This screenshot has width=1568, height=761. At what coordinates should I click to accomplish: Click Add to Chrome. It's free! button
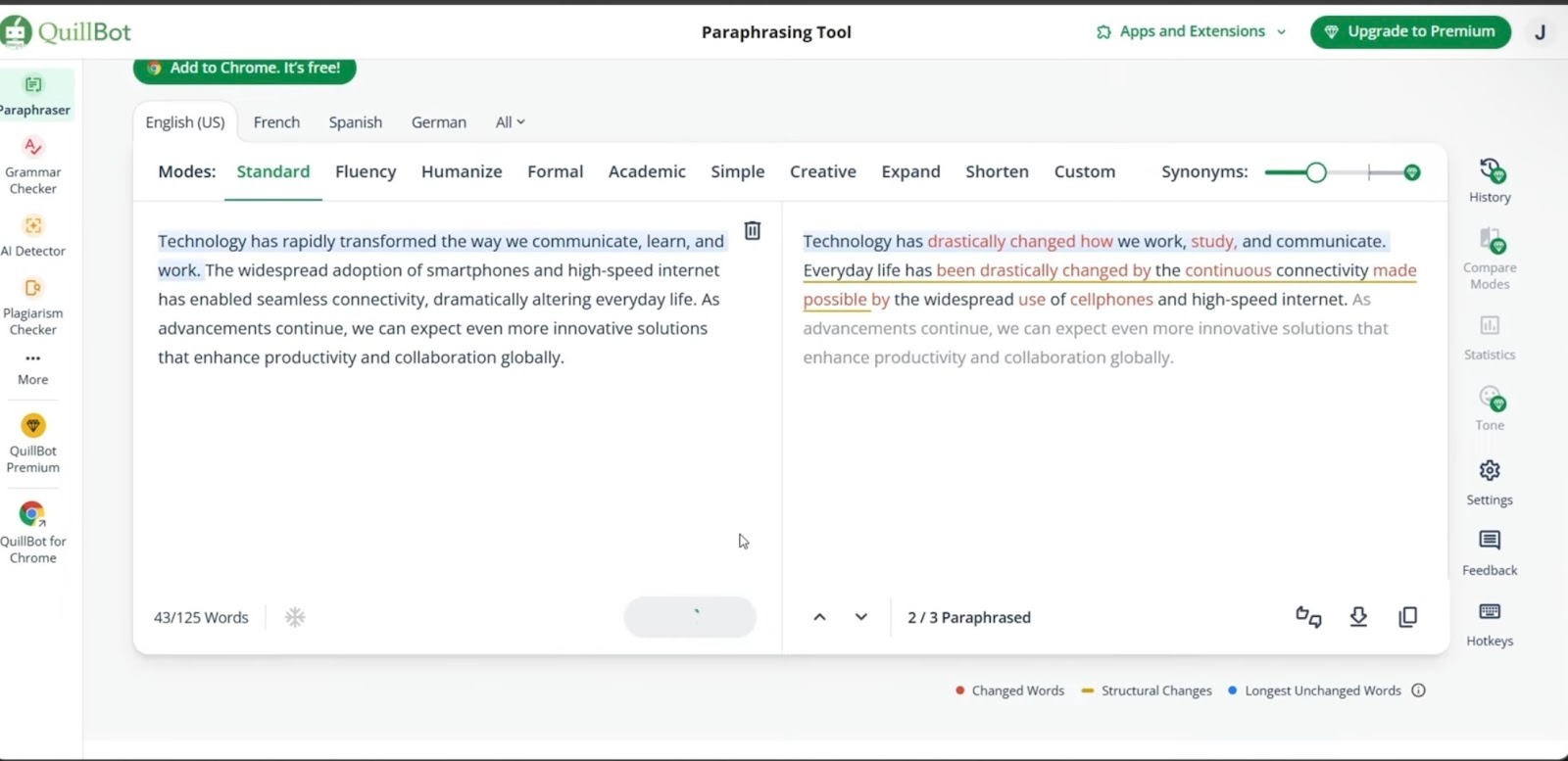click(x=245, y=69)
